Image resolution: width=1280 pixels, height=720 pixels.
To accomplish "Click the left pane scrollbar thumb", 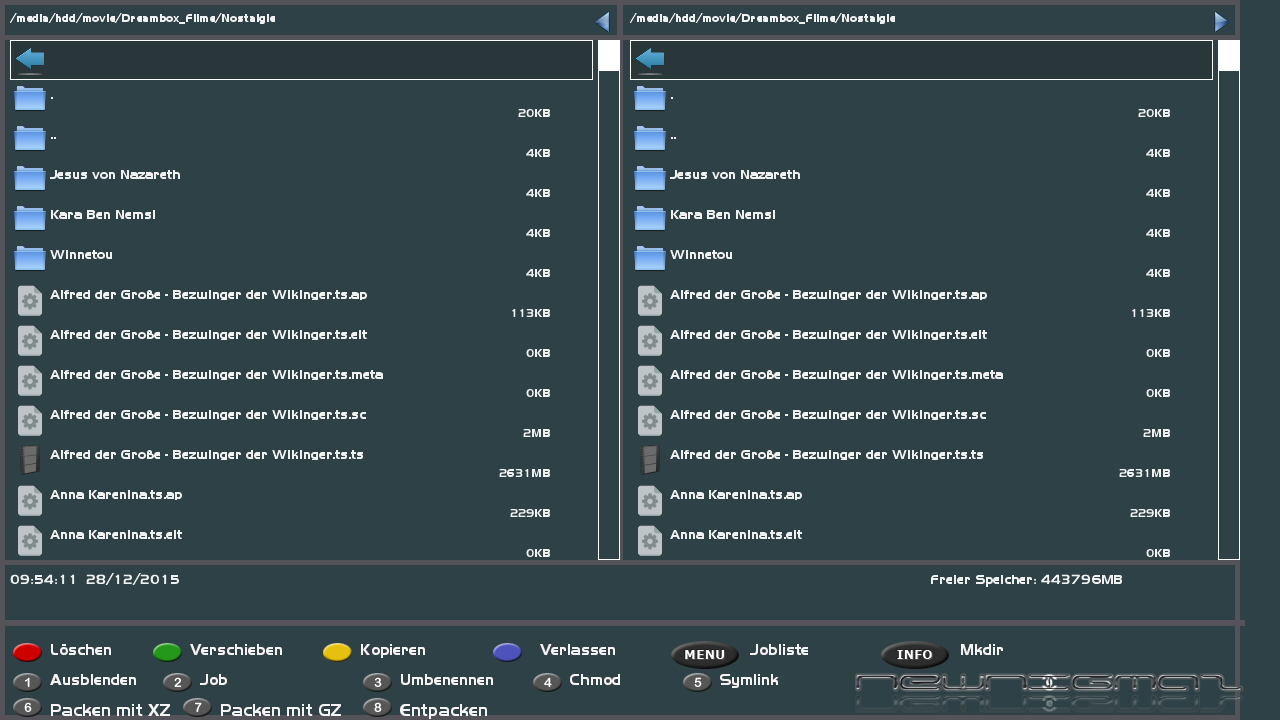I will click(609, 56).
